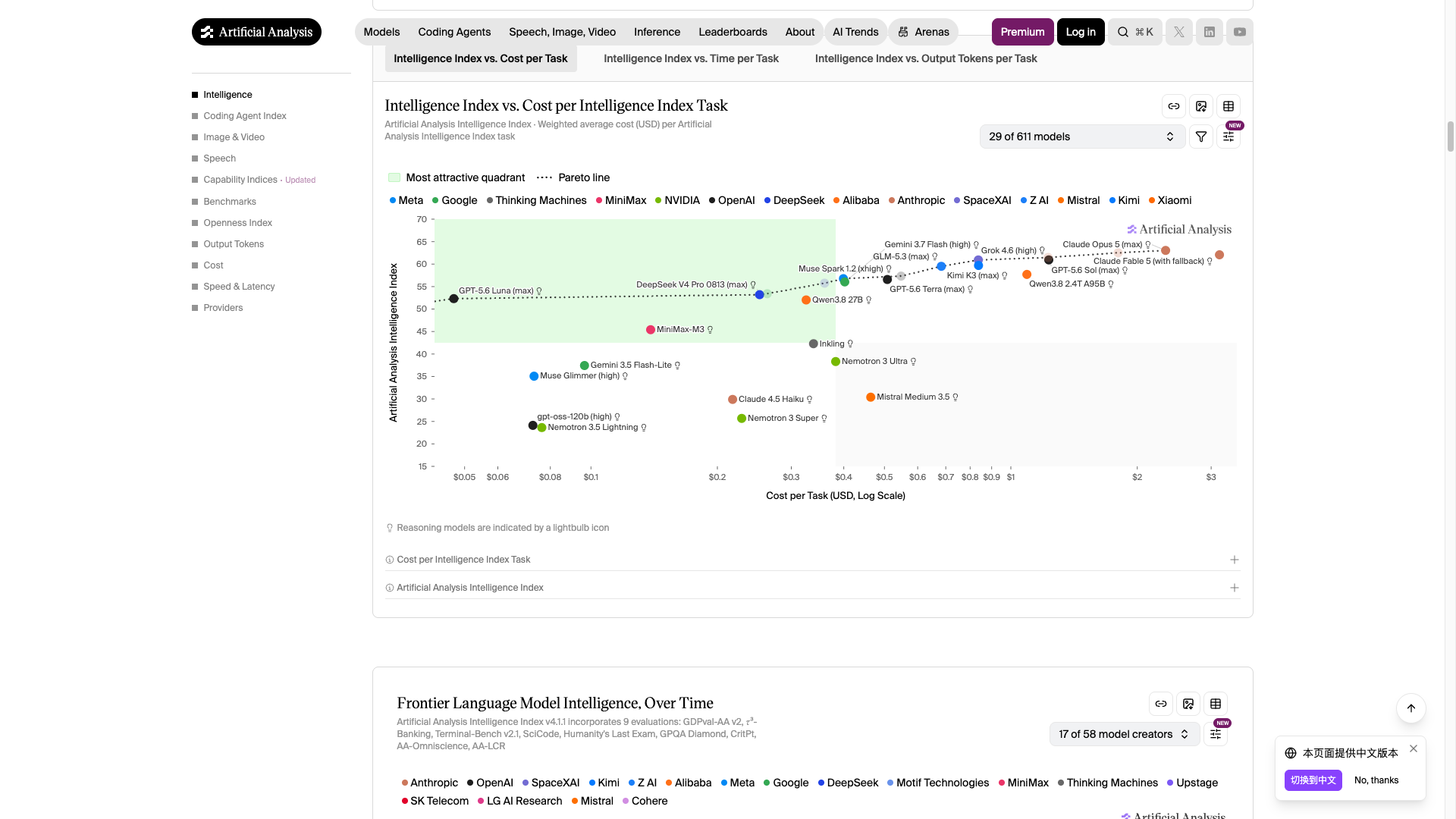Switch to Intelligence Index vs. Time per Task tab
This screenshot has width=1456, height=819.
click(691, 58)
